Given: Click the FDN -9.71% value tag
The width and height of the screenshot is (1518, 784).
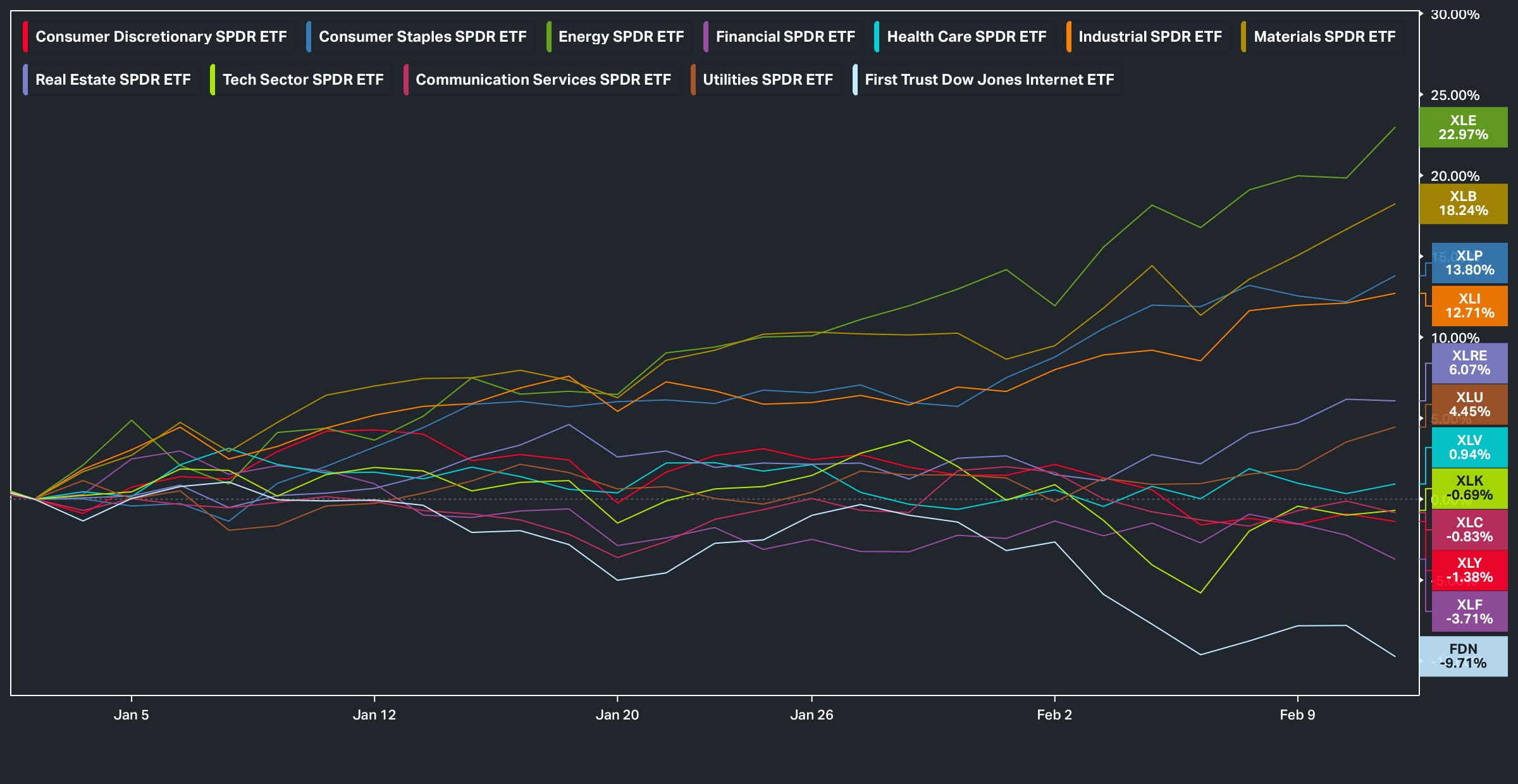Looking at the screenshot, I should pyautogui.click(x=1463, y=656).
